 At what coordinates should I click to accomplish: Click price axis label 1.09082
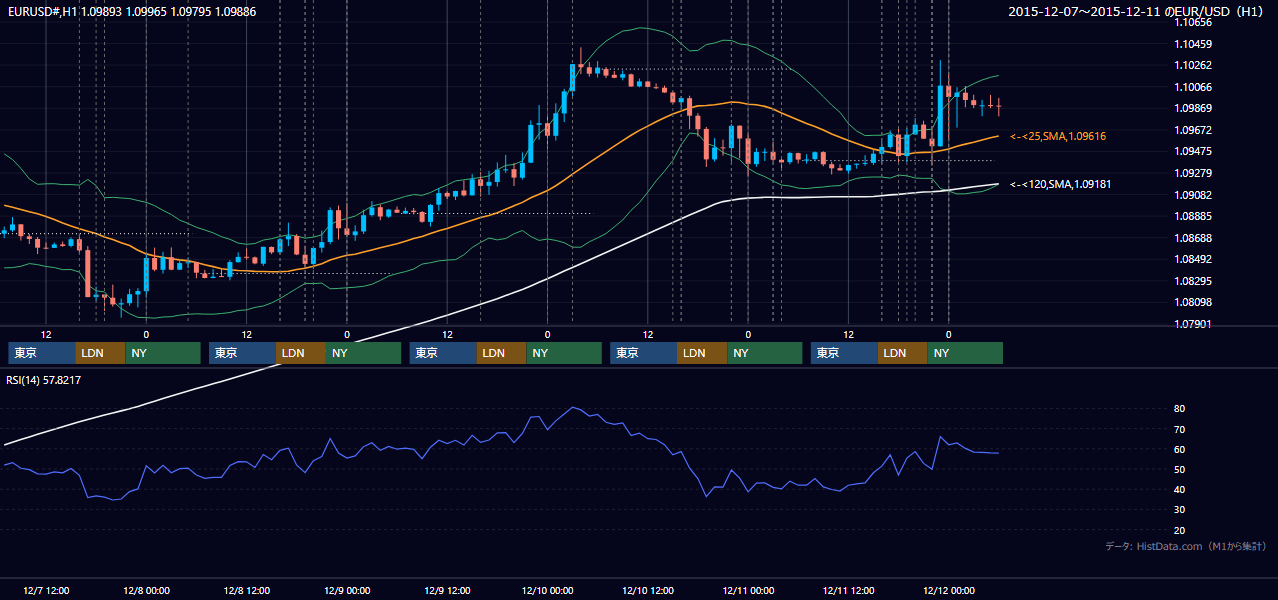(x=1193, y=195)
